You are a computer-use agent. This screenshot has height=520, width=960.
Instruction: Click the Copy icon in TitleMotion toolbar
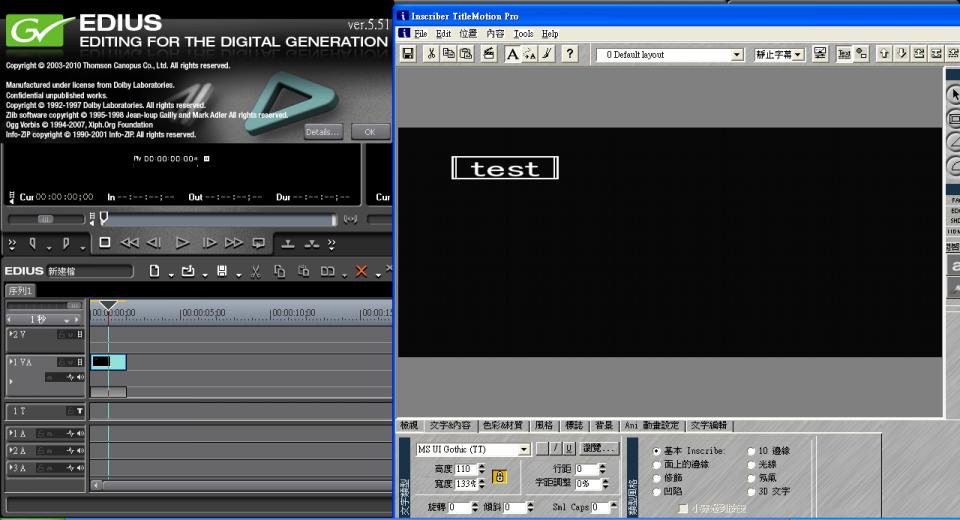point(449,54)
